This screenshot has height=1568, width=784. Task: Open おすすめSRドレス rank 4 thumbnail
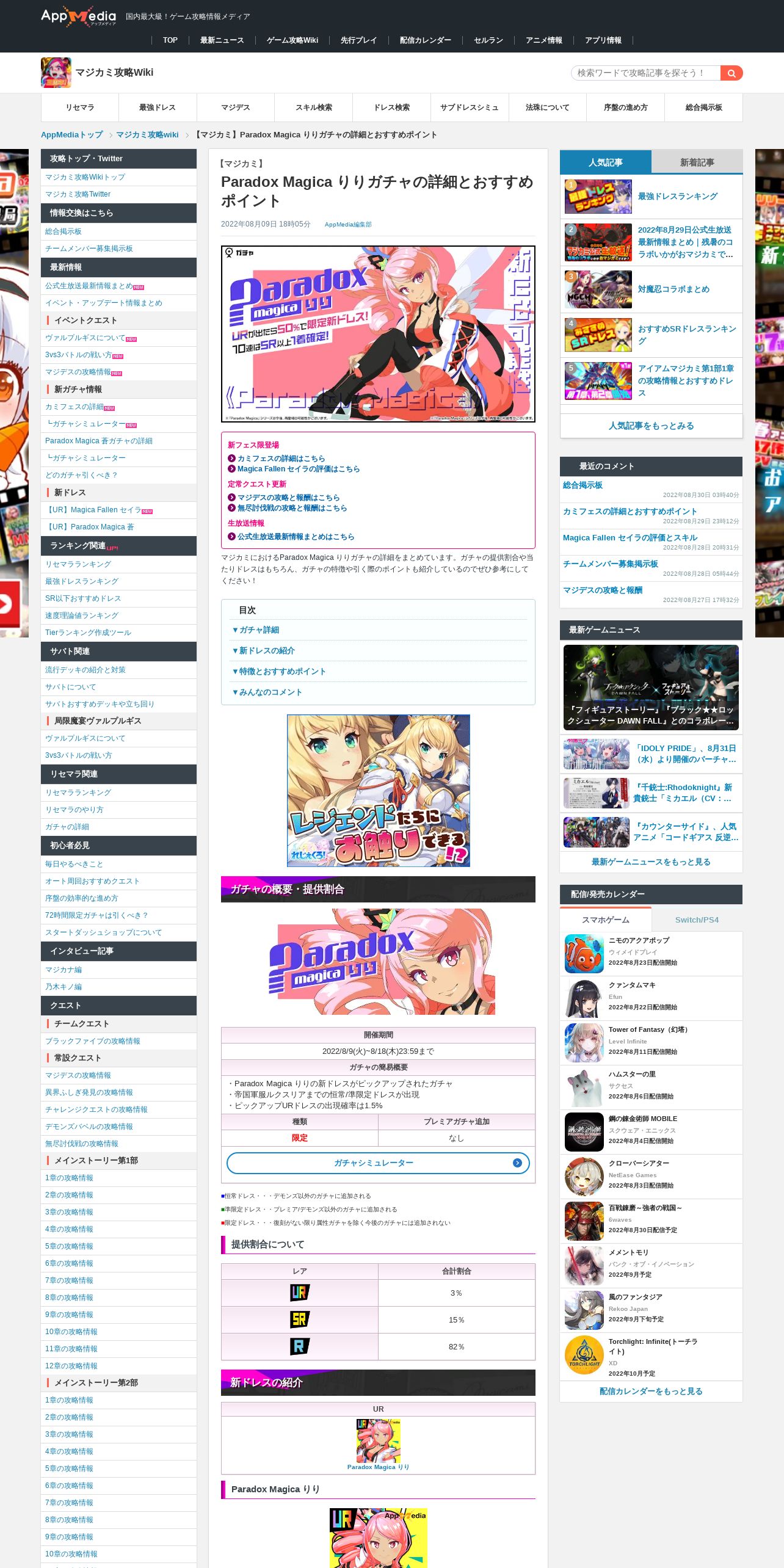(x=598, y=335)
